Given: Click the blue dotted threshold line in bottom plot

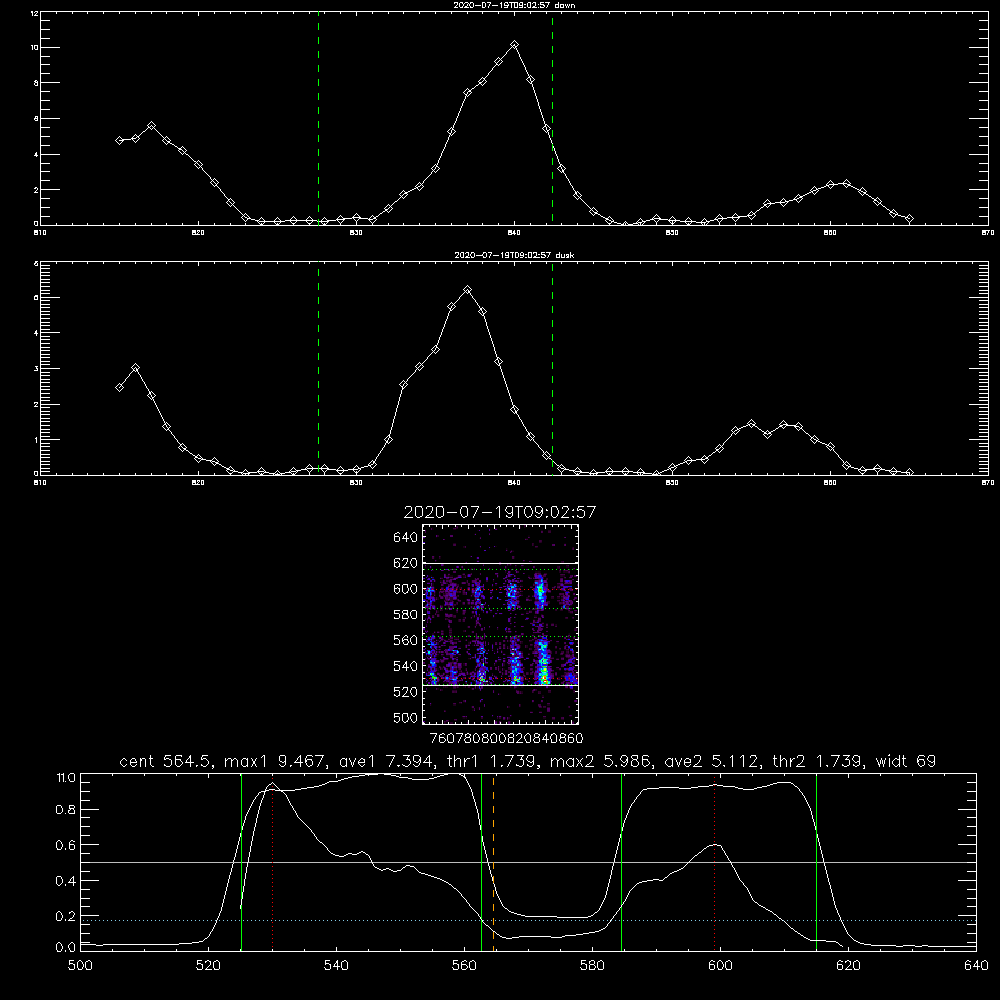Looking at the screenshot, I should (x=528, y=920).
